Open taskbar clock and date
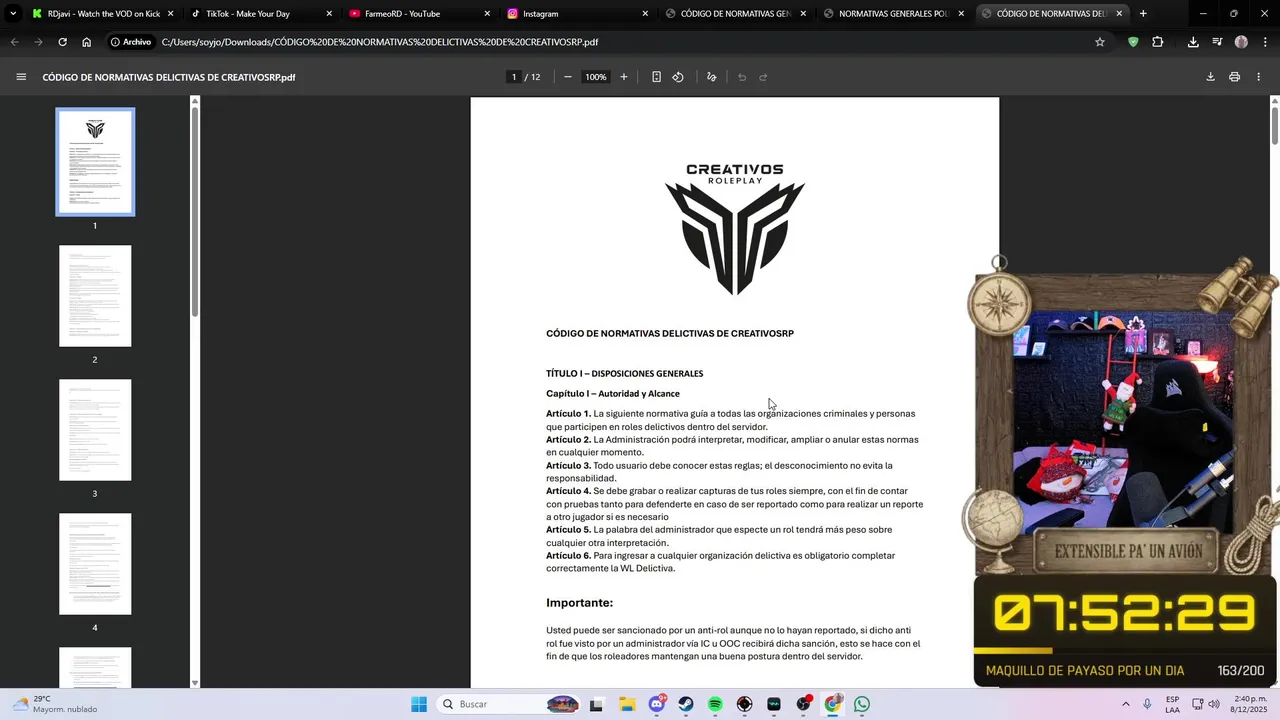1280x720 pixels. [1250, 704]
